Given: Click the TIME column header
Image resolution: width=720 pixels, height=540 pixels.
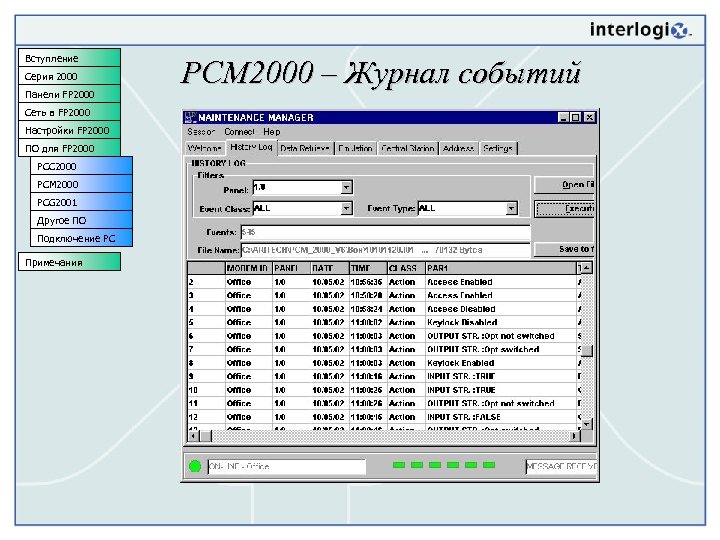Looking at the screenshot, I should pyautogui.click(x=368, y=268).
